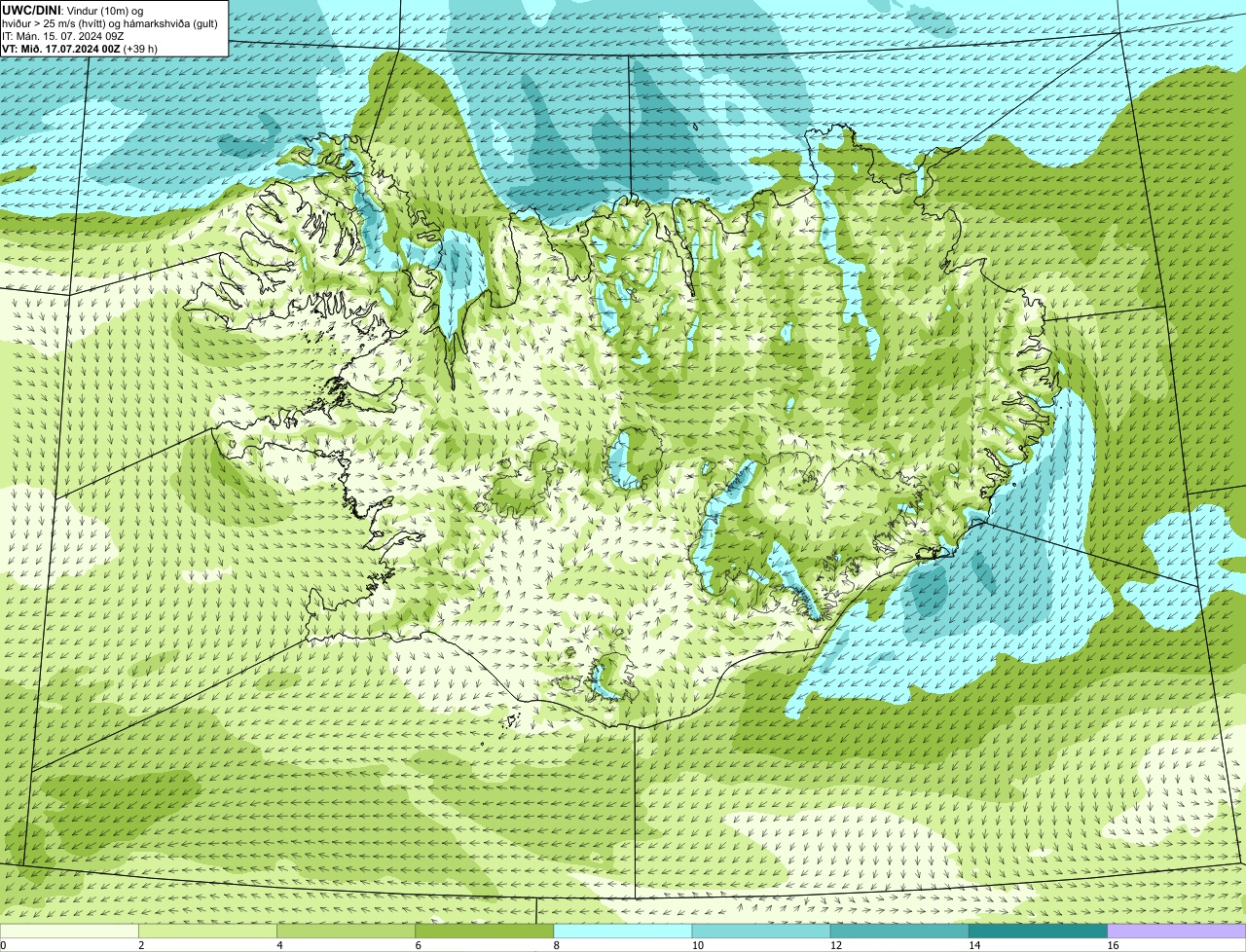
Task: Click the 0–2 m/s palest legend swatch
Action: tap(69, 932)
